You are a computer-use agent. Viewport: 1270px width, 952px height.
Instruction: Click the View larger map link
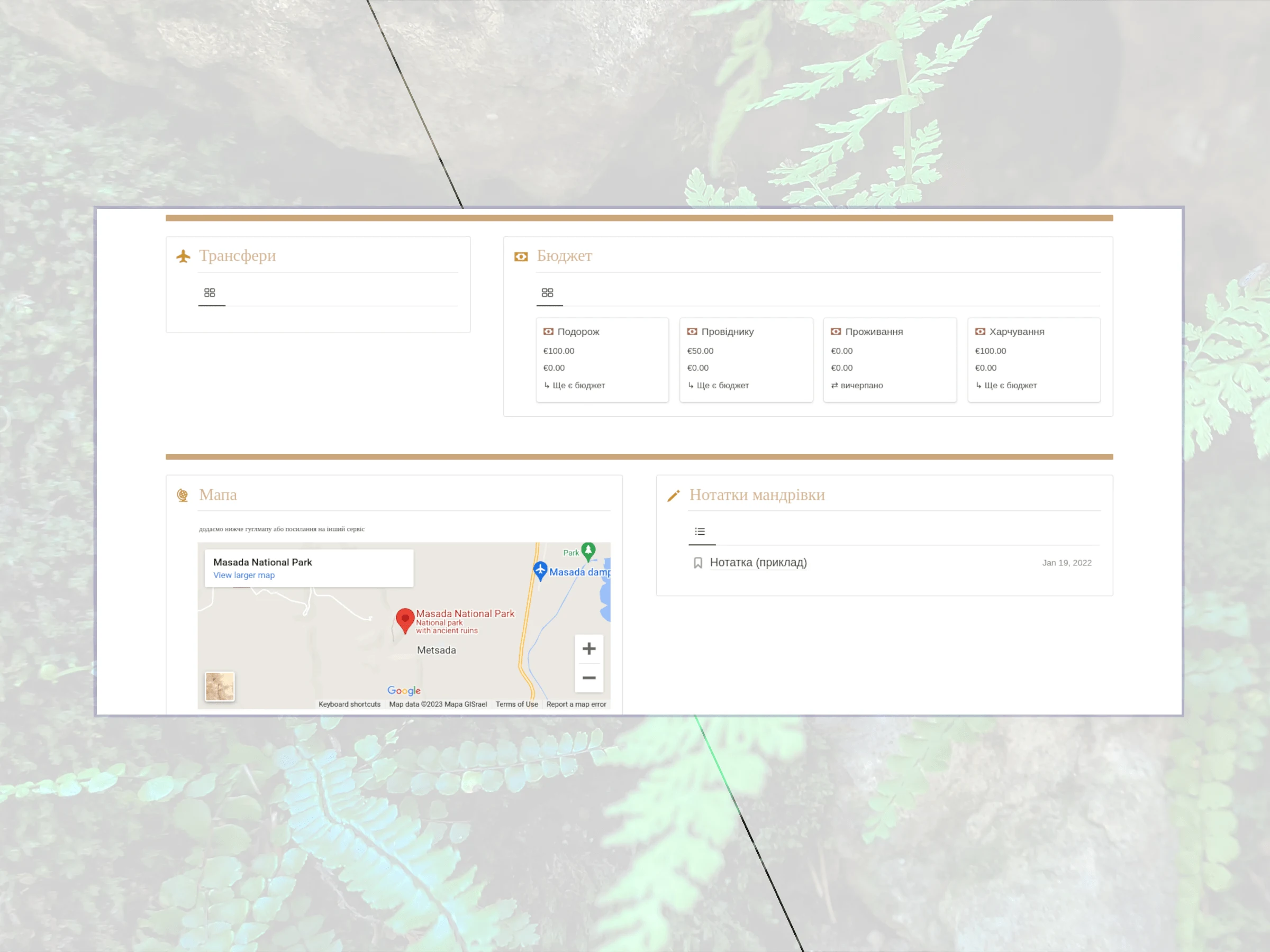(x=244, y=575)
